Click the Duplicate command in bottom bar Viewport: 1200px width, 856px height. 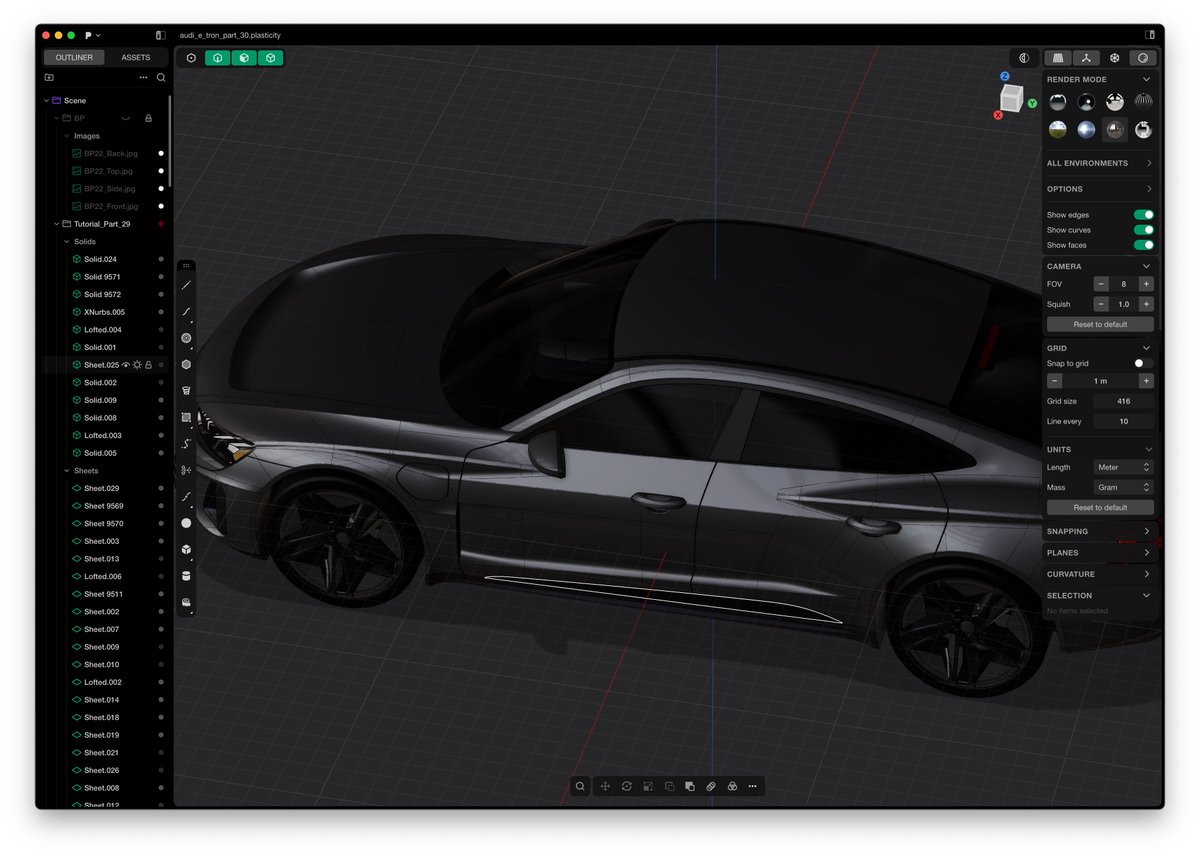pos(669,786)
